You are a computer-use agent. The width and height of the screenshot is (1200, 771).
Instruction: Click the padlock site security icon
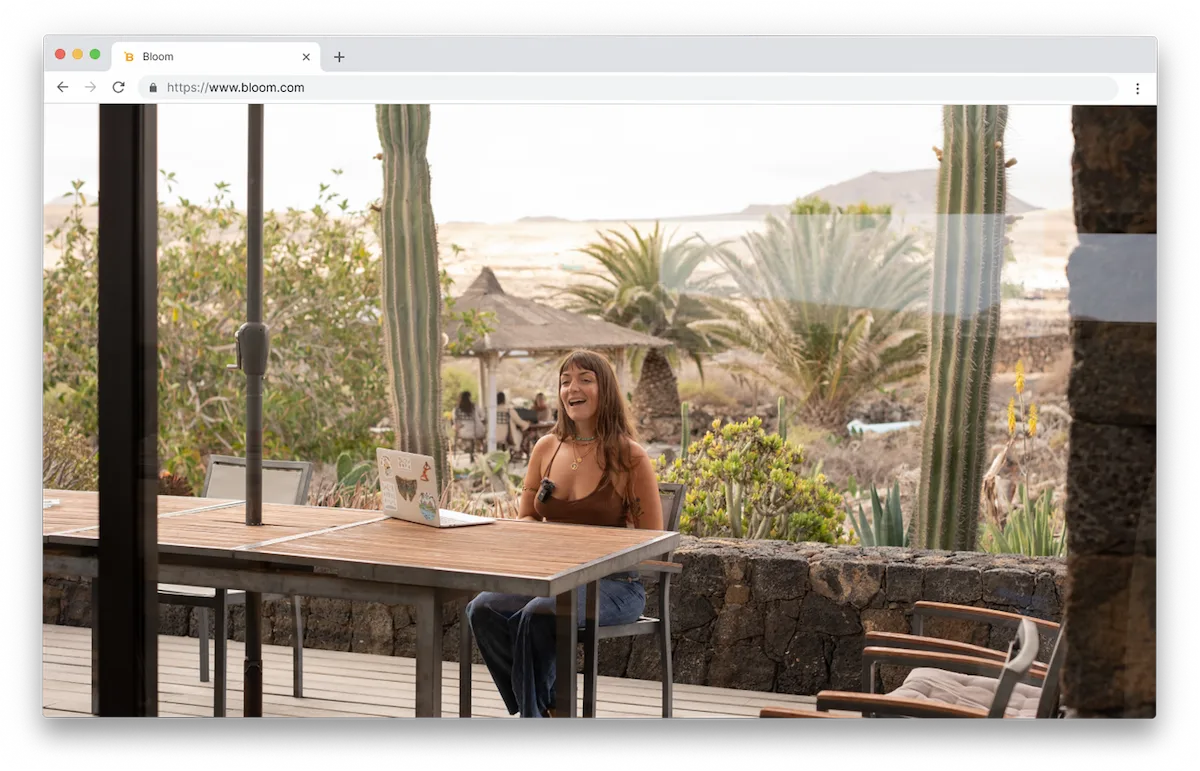[153, 88]
